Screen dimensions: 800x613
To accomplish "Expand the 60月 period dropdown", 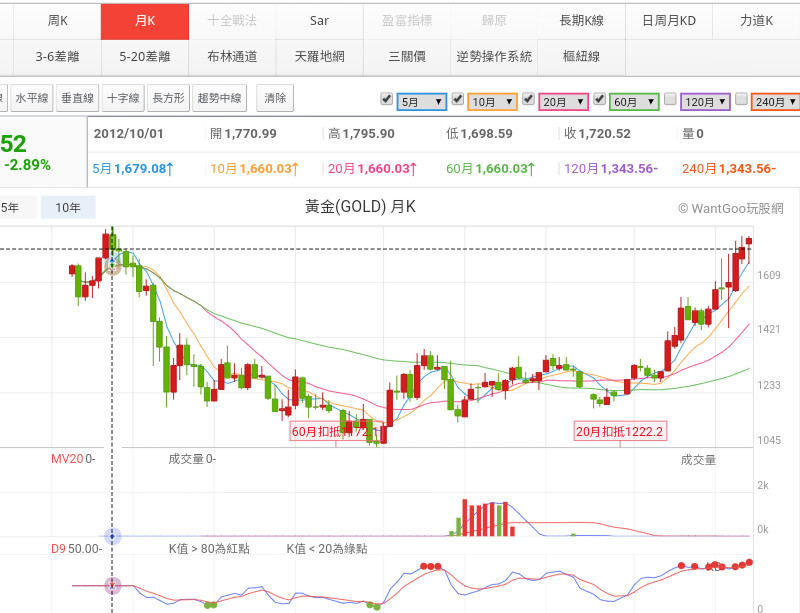I will (x=634, y=102).
